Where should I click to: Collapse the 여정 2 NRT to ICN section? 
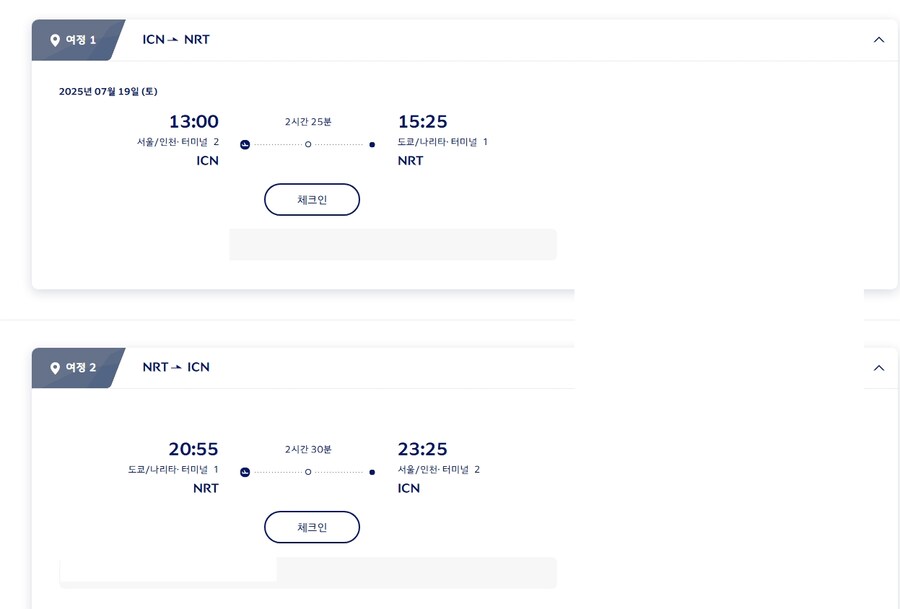pyautogui.click(x=878, y=368)
